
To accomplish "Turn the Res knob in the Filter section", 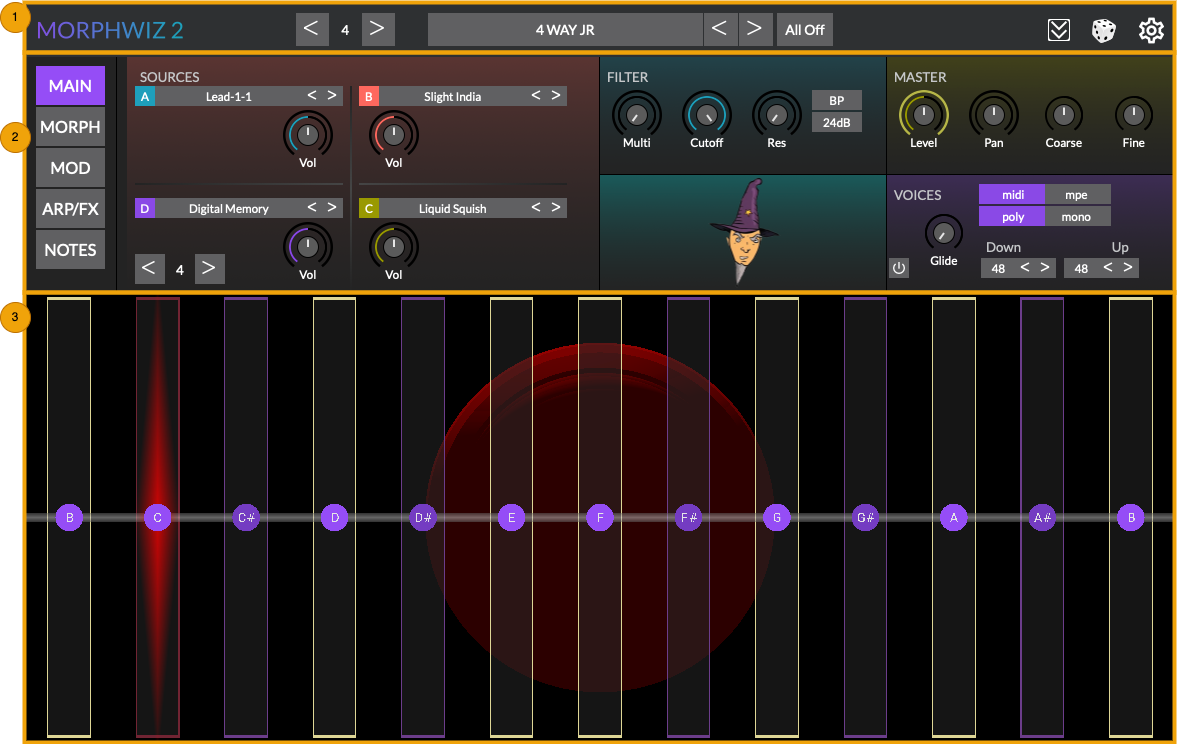I will click(x=776, y=114).
